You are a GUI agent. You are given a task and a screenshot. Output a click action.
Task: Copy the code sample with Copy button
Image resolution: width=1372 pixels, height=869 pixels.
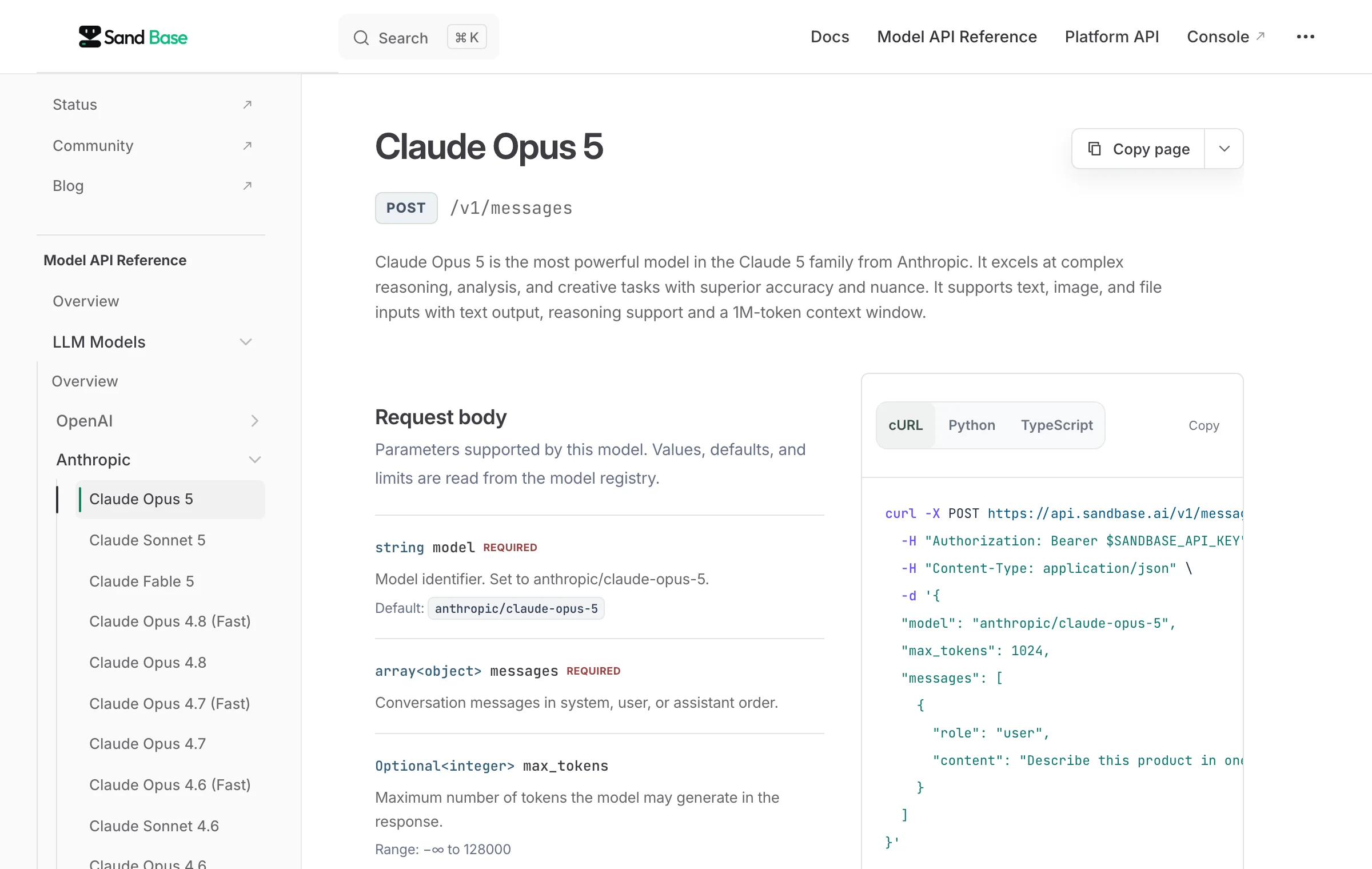click(1204, 425)
